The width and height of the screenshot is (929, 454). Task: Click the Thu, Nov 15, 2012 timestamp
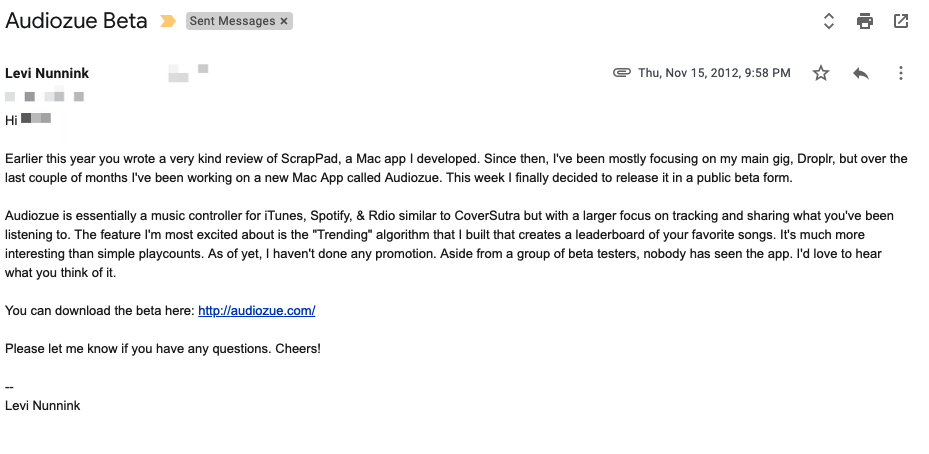[714, 73]
